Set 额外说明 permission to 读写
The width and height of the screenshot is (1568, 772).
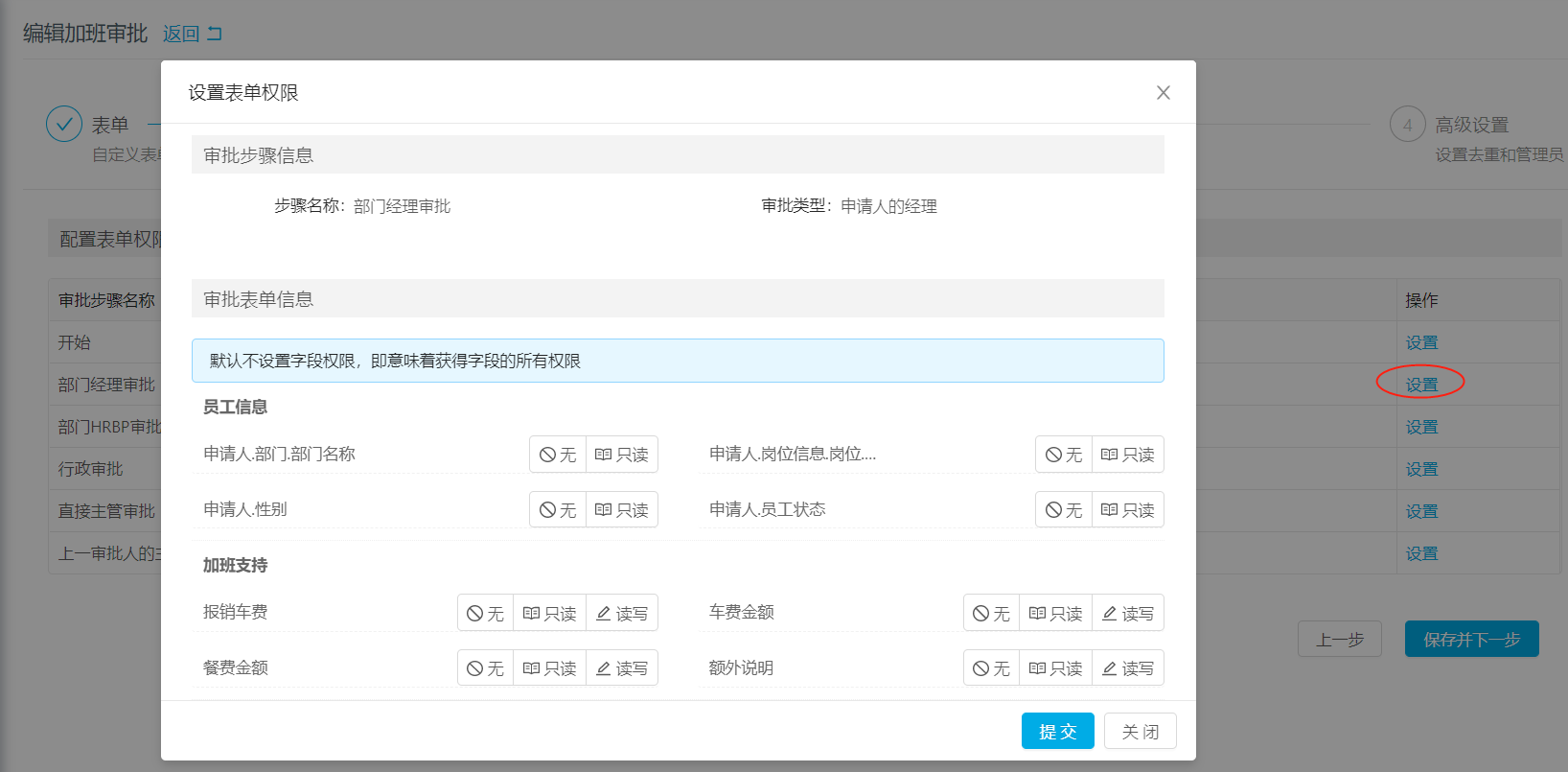[x=1128, y=668]
